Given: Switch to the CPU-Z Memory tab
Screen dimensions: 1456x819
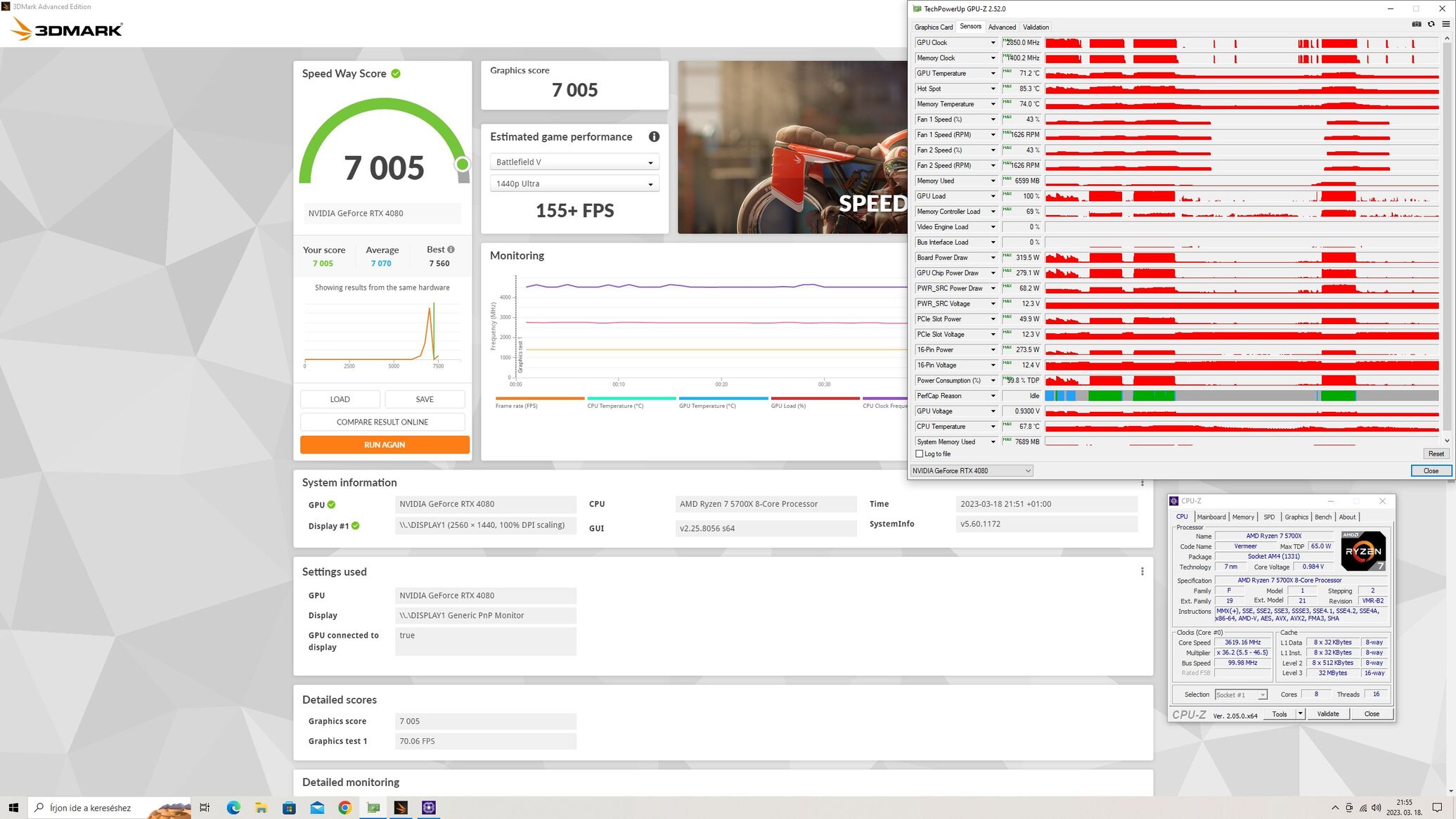Looking at the screenshot, I should (1242, 517).
